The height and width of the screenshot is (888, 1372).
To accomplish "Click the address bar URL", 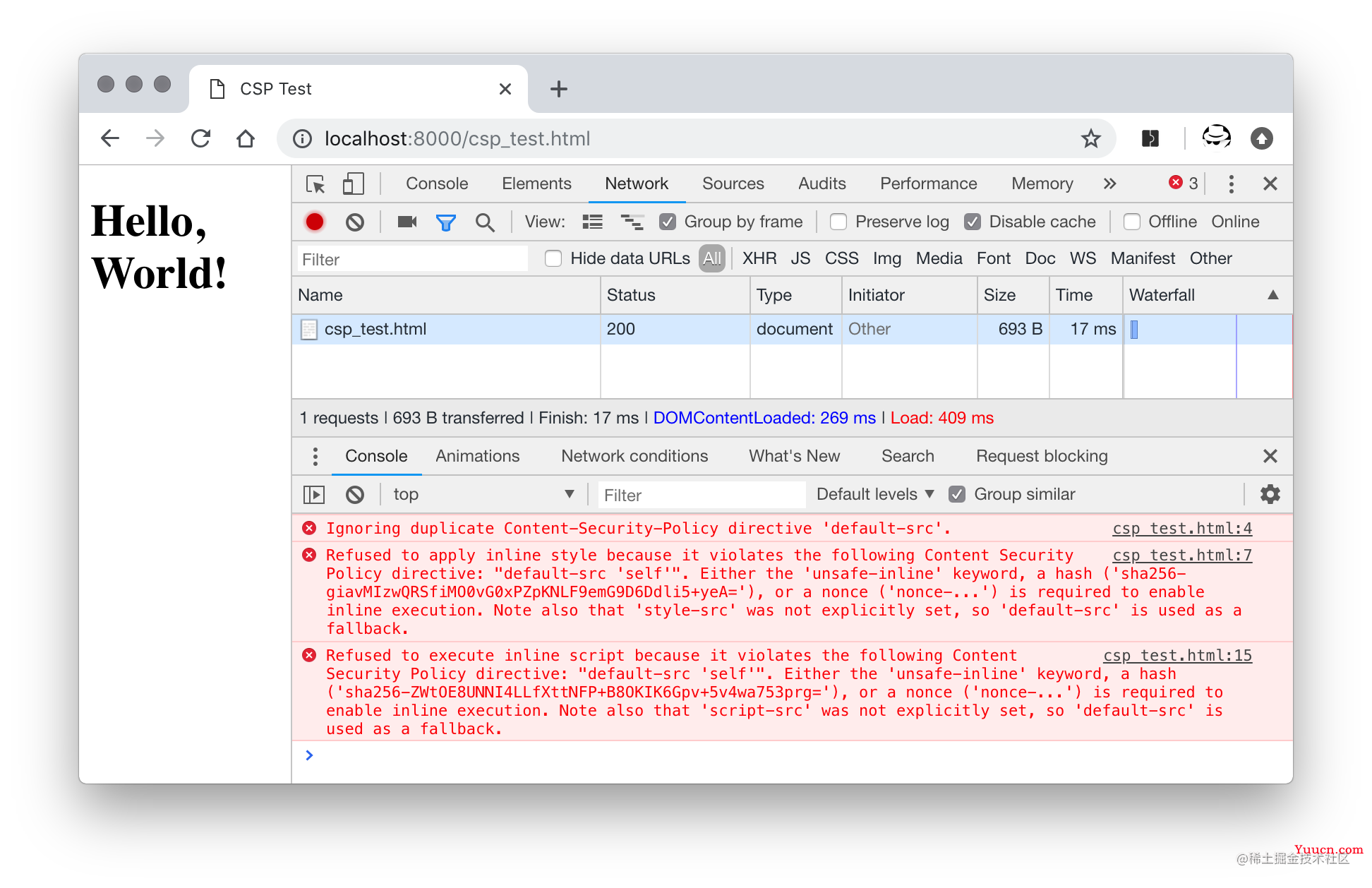I will coord(457,139).
